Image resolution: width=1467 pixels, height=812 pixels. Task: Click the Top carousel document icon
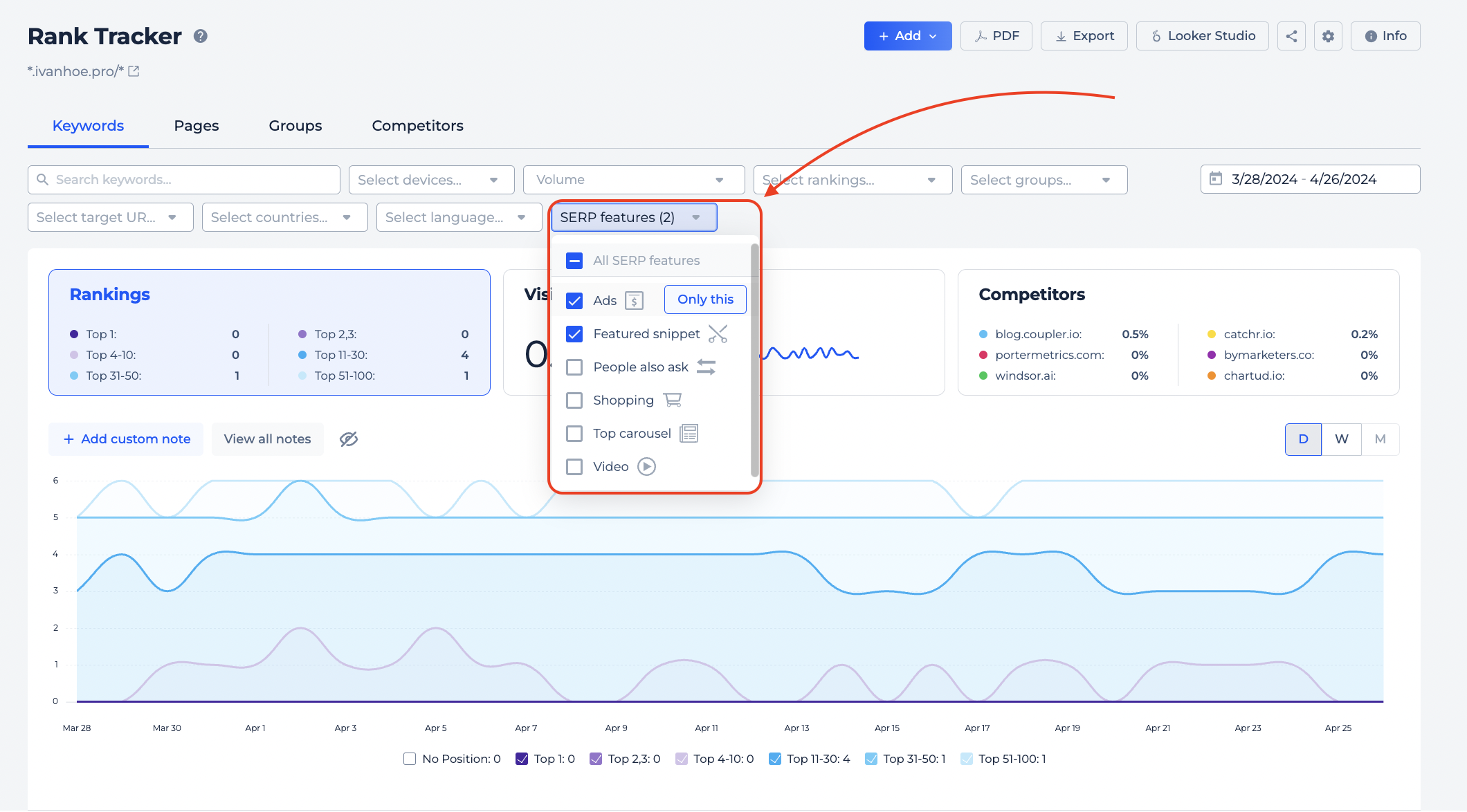(688, 433)
